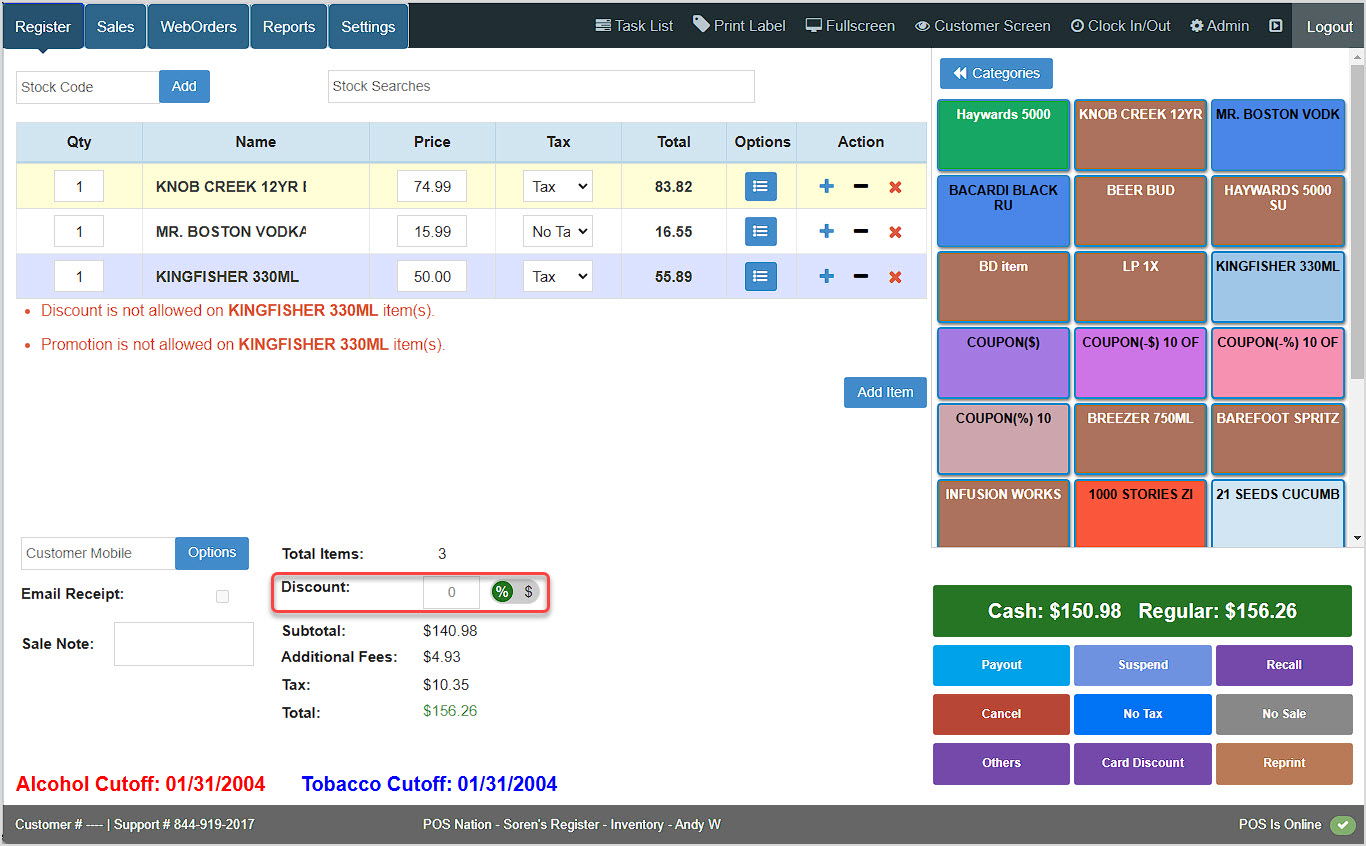
Task: Enter Fullscreen mode
Action: point(849,25)
